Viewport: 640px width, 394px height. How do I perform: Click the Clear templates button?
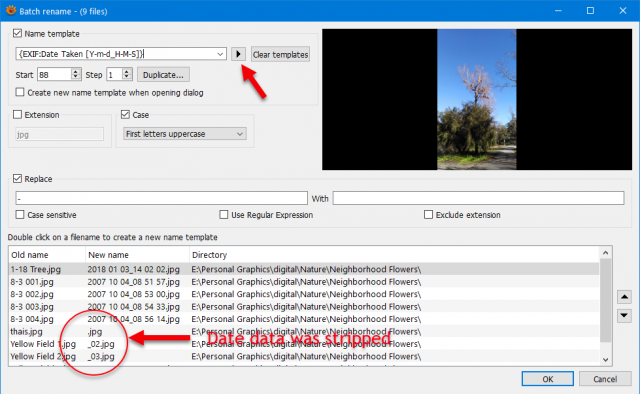[x=280, y=54]
